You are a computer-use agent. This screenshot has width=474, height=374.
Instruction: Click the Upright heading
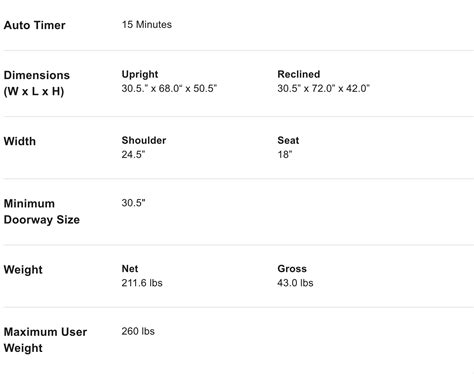point(140,74)
